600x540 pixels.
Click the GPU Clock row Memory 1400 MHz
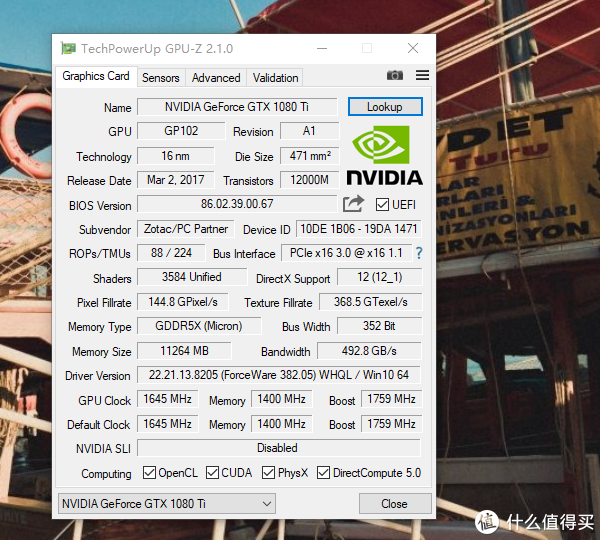click(x=282, y=399)
